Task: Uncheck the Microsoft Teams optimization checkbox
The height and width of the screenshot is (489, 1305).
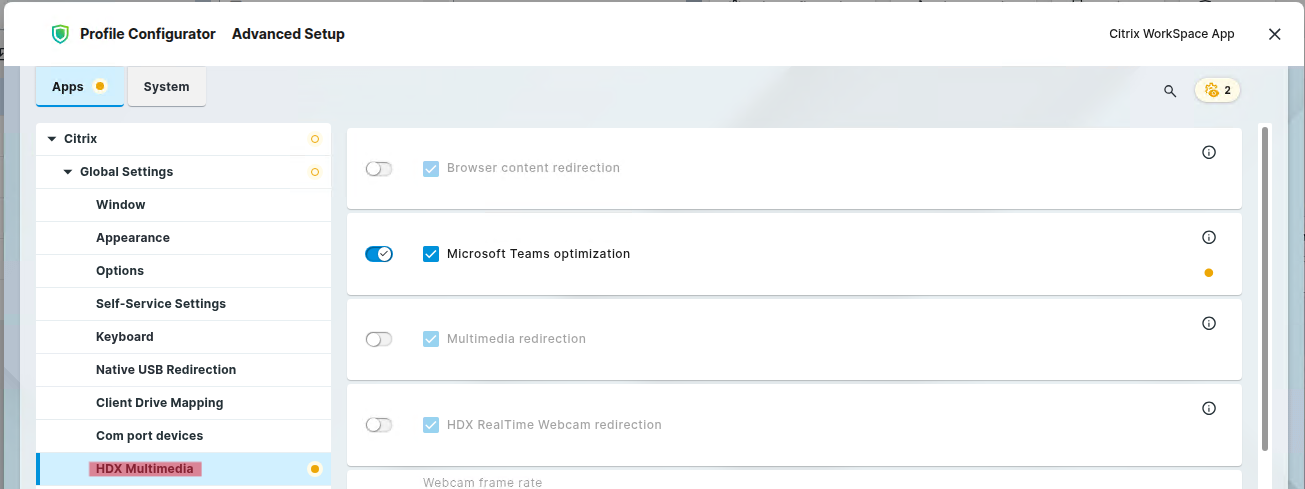Action: (431, 254)
